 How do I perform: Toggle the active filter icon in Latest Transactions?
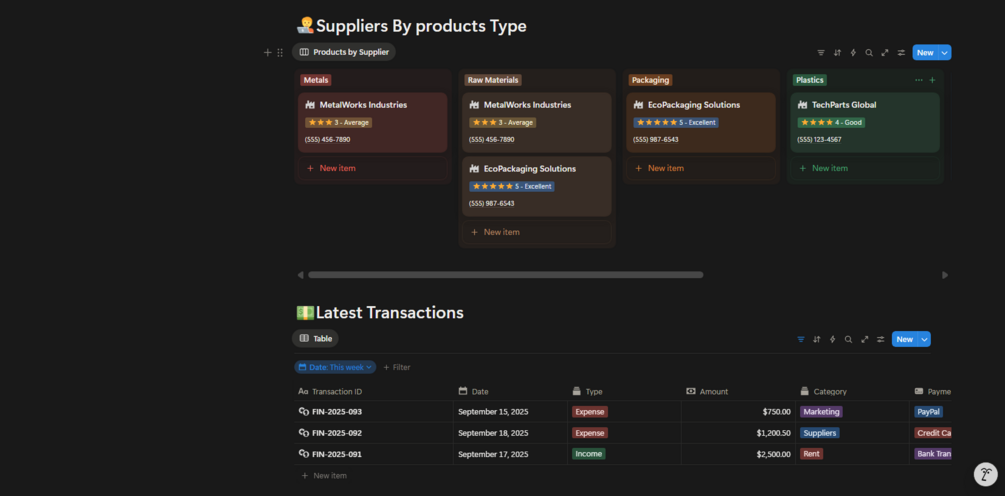pos(800,339)
